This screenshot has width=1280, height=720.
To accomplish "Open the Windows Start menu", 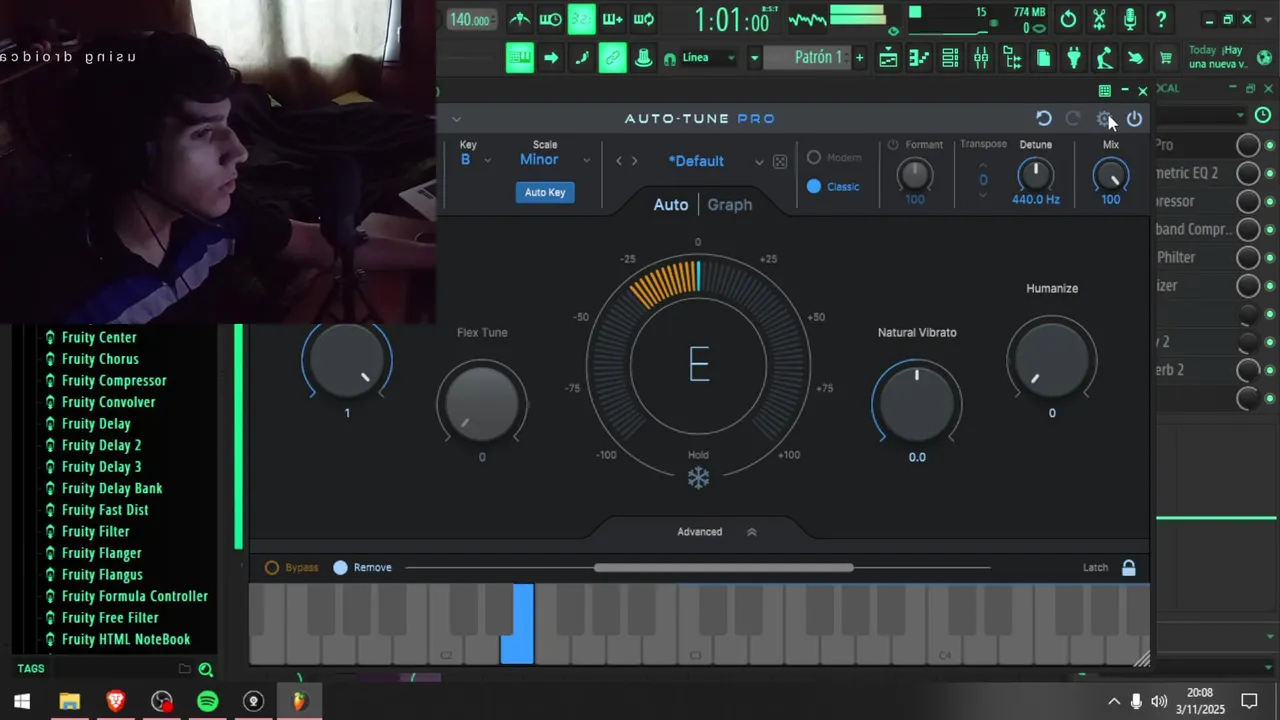I will pos(22,701).
